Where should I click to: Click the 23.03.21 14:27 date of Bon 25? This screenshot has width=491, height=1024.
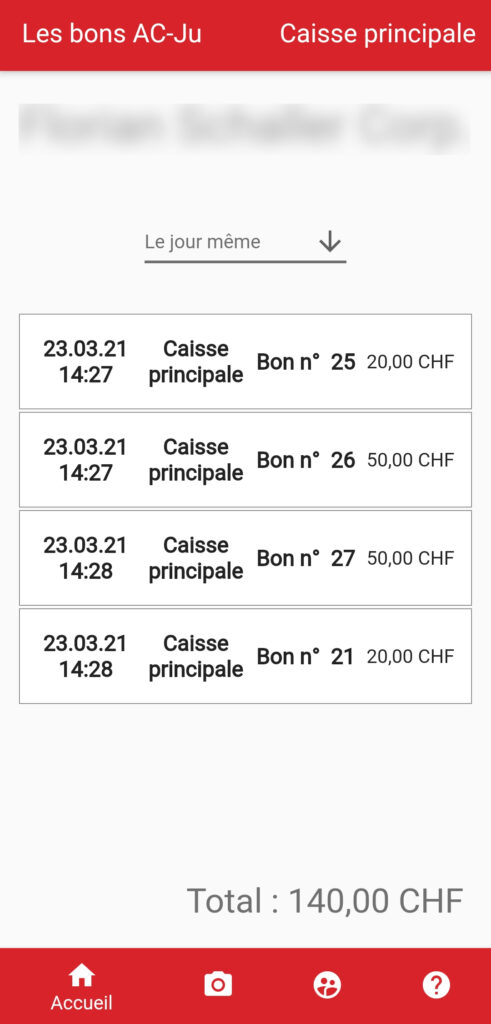pos(86,362)
